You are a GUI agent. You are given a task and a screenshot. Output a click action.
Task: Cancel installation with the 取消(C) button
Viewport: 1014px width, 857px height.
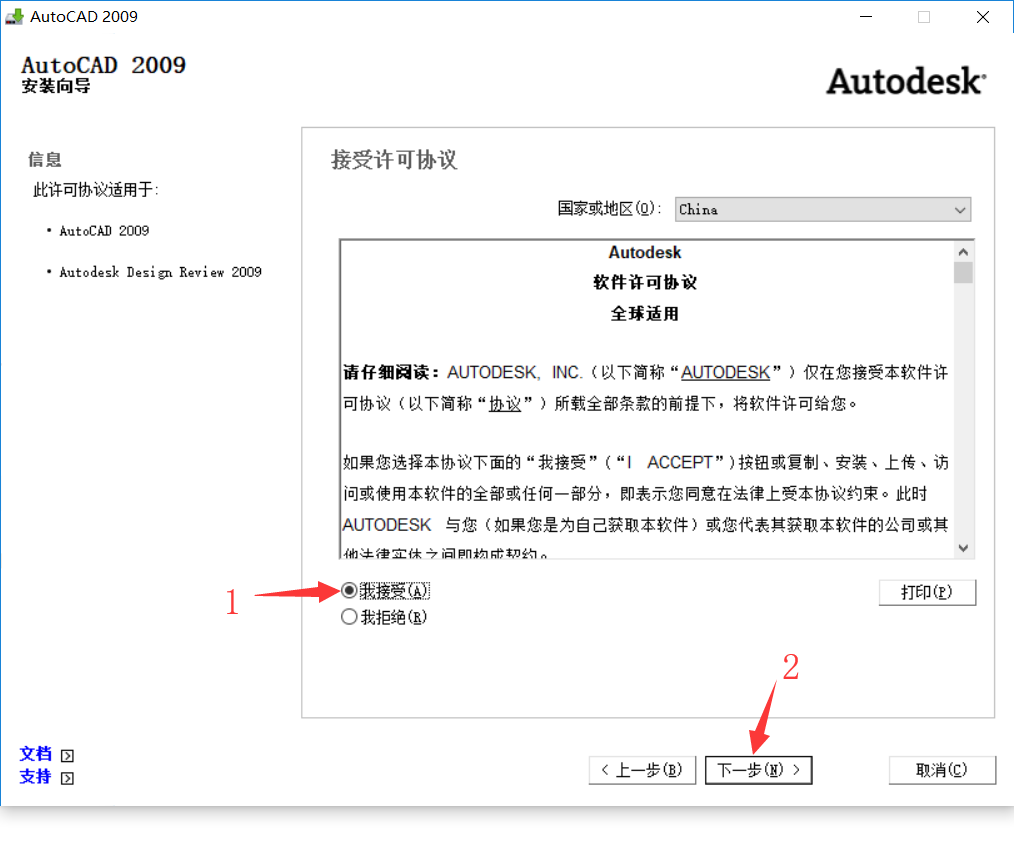[941, 770]
